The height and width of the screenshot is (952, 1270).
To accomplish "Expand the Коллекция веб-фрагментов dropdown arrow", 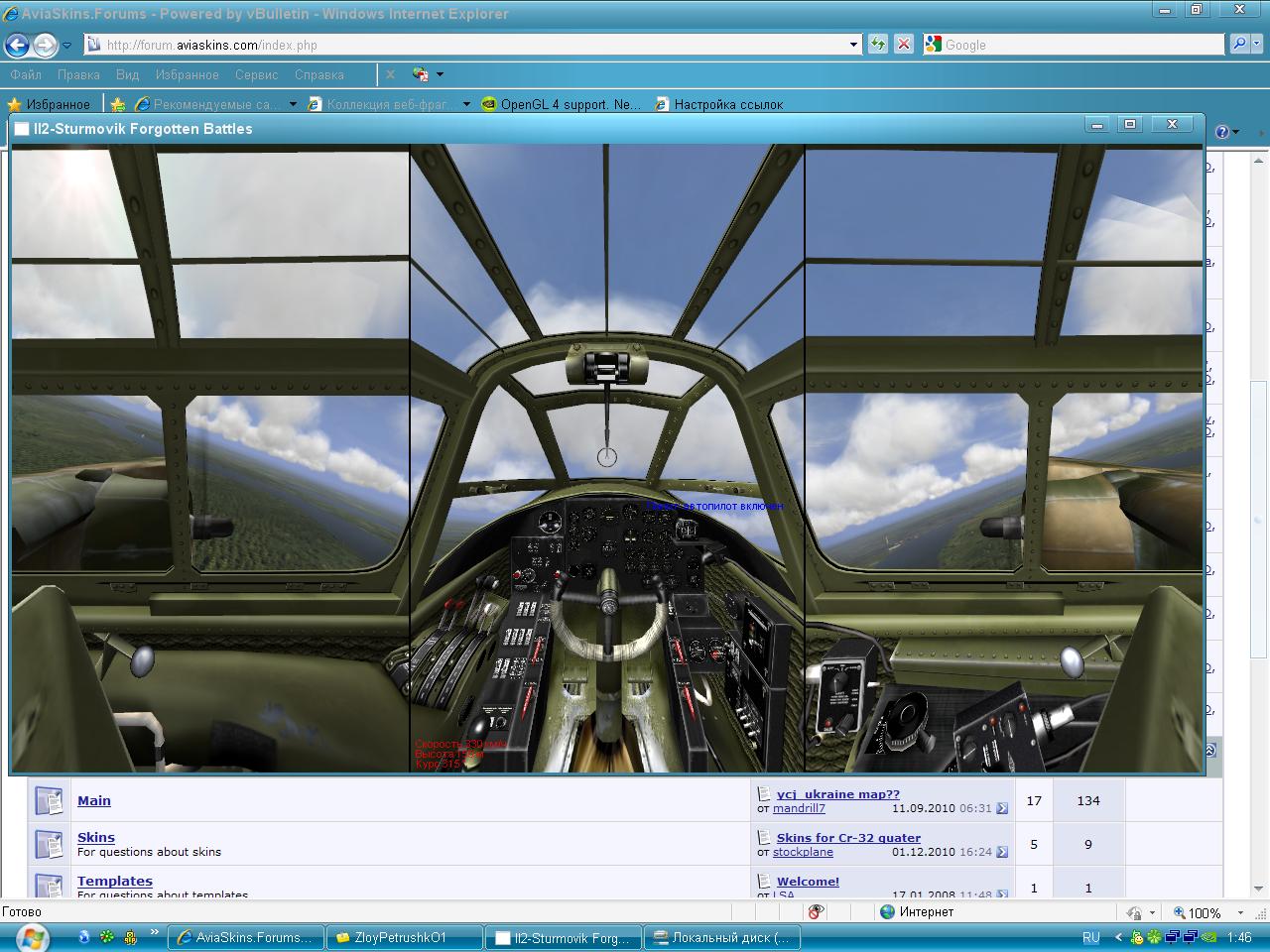I will tap(467, 104).
